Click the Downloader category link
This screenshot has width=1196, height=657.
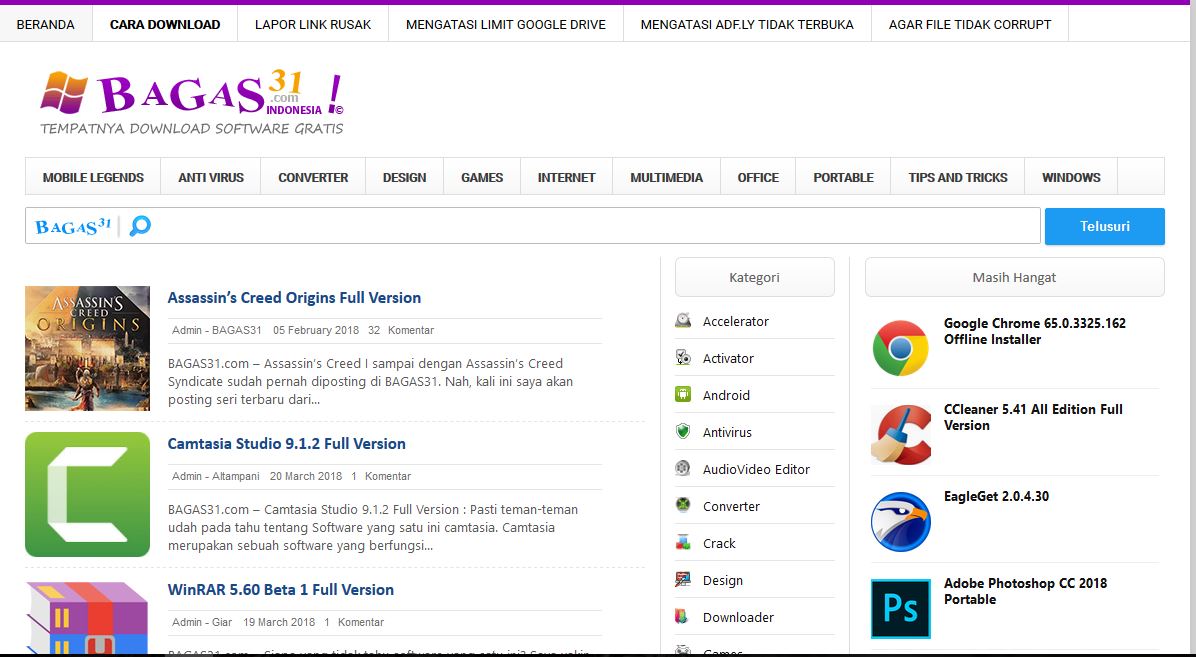738,617
